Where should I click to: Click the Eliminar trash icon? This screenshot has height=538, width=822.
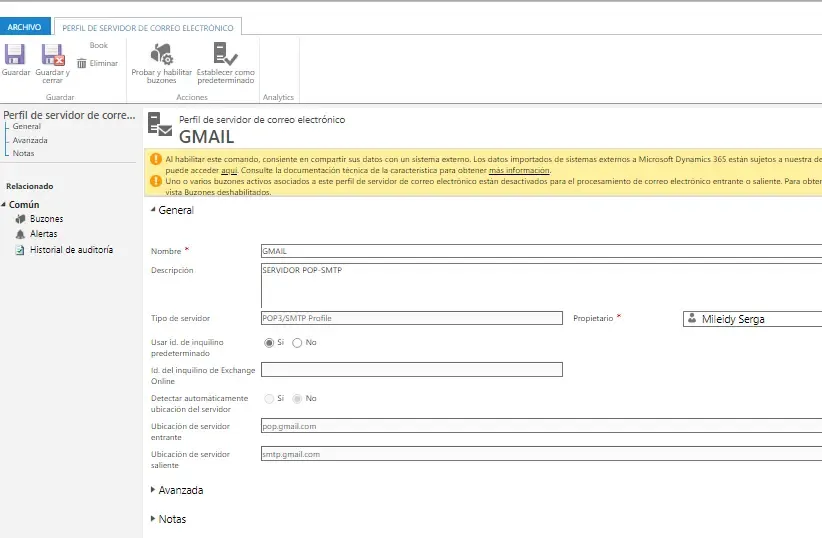tap(82, 63)
